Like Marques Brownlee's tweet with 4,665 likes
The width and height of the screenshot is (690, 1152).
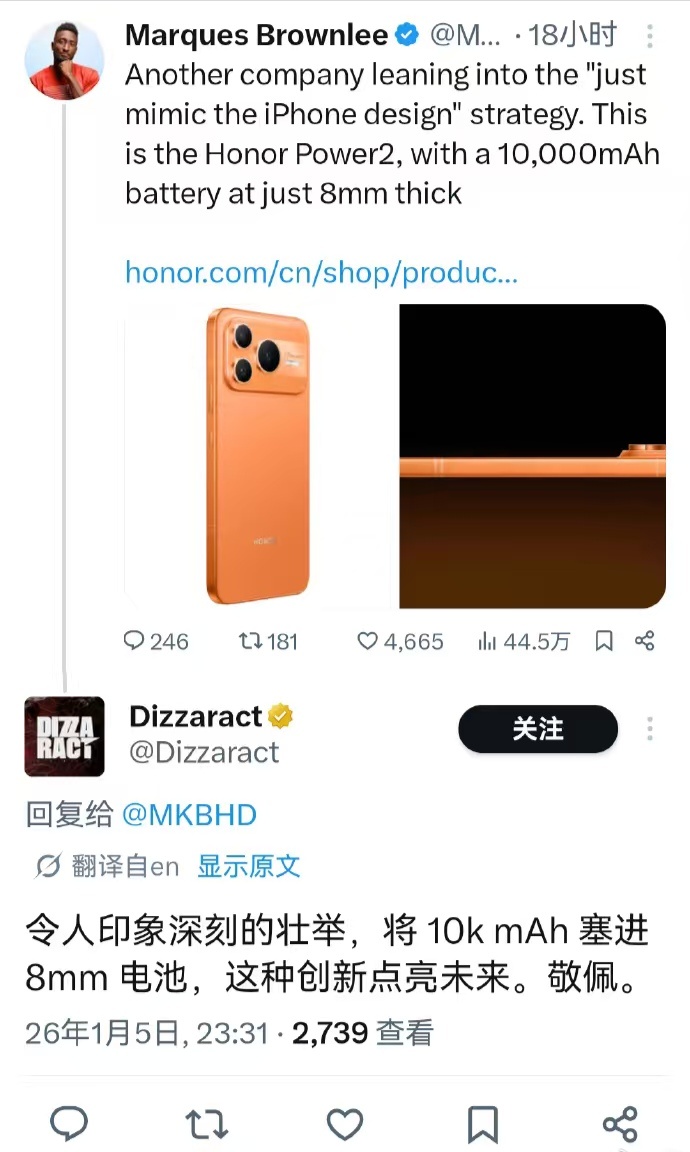click(400, 641)
